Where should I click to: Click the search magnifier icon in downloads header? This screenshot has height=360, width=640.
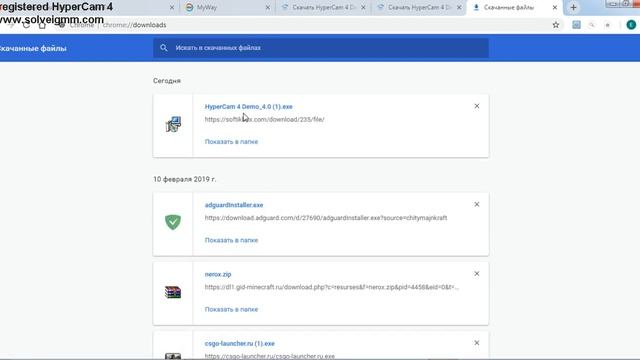pyautogui.click(x=164, y=48)
